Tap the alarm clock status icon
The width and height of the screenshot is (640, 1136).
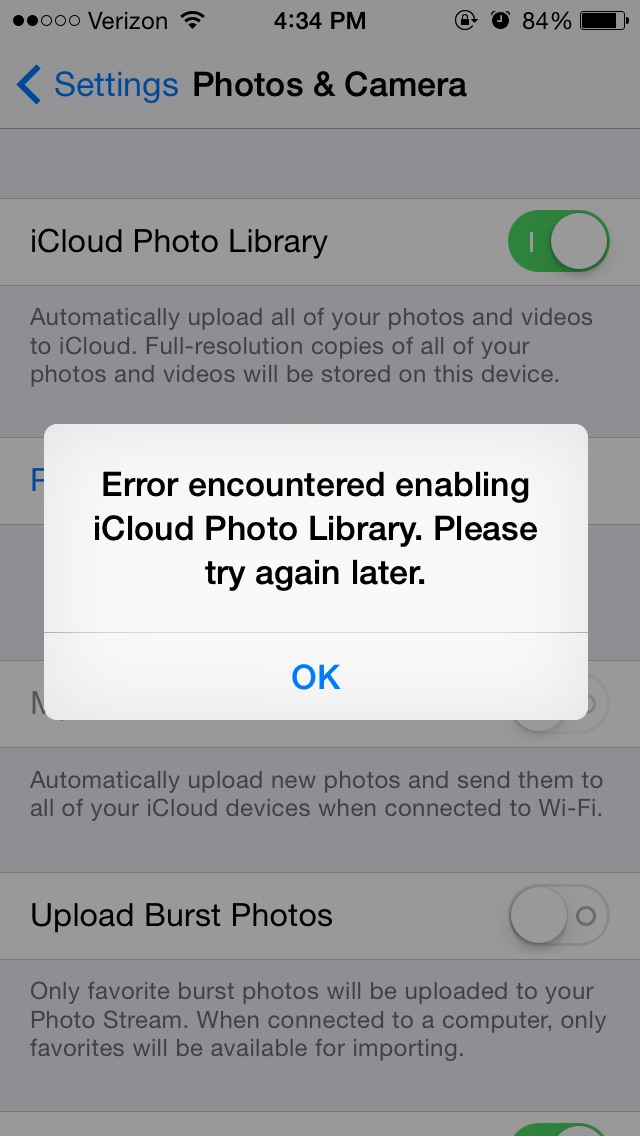tap(500, 20)
